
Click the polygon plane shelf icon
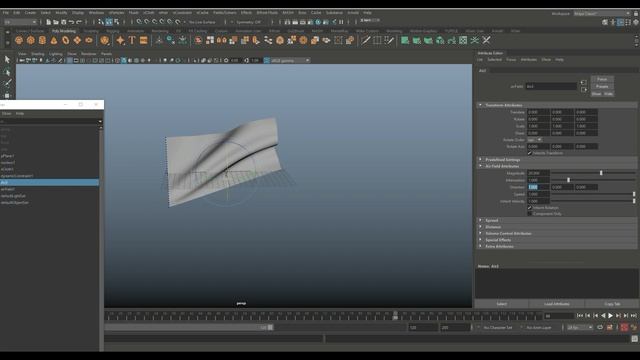[x=77, y=40]
